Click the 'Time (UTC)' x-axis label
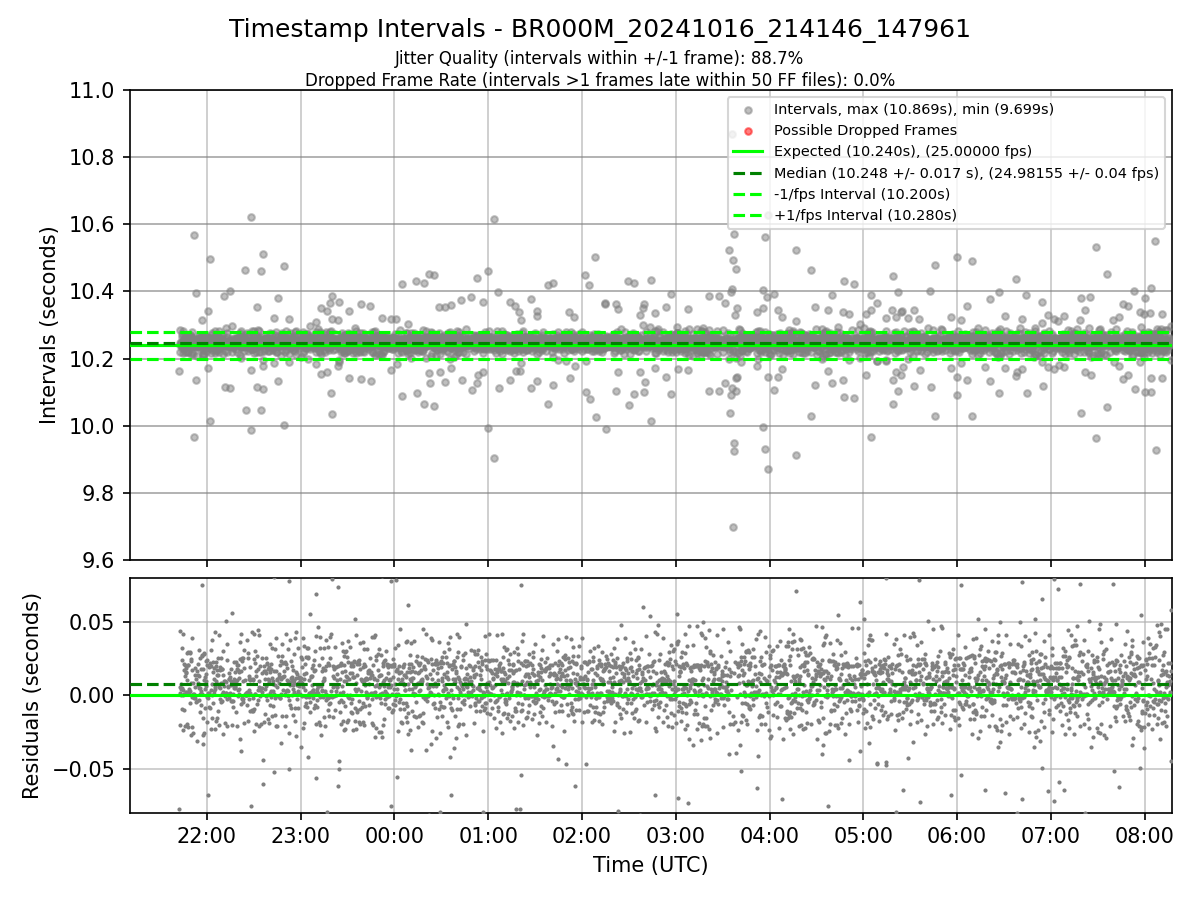 click(650, 865)
